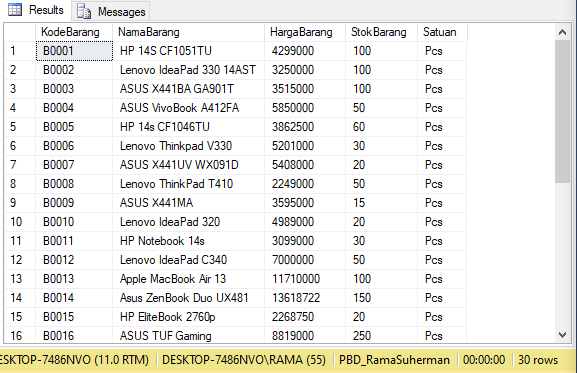
Task: Select price cell 11710000
Action: (305, 279)
